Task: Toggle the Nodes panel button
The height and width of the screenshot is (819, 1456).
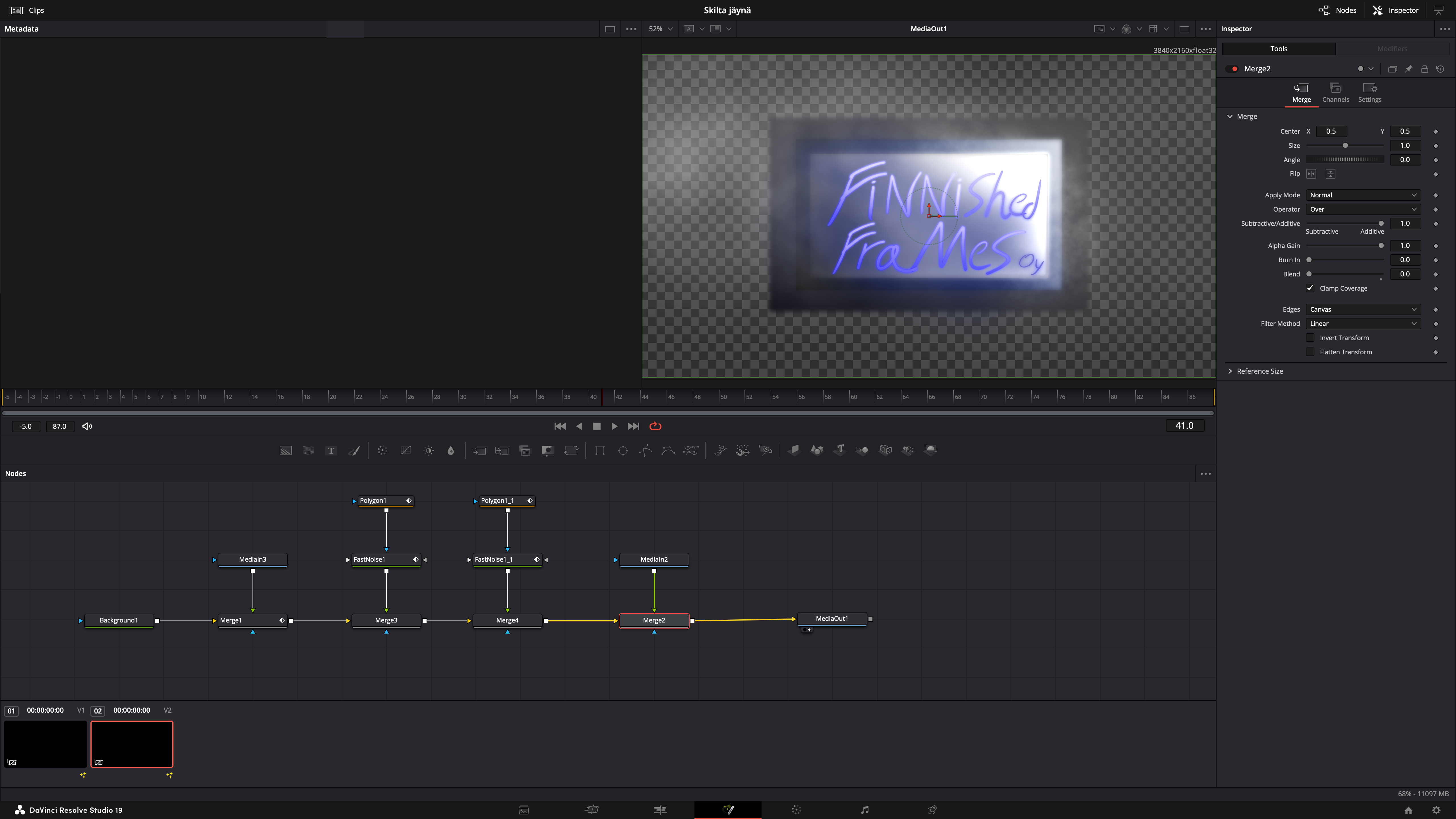Action: pos(1337,10)
